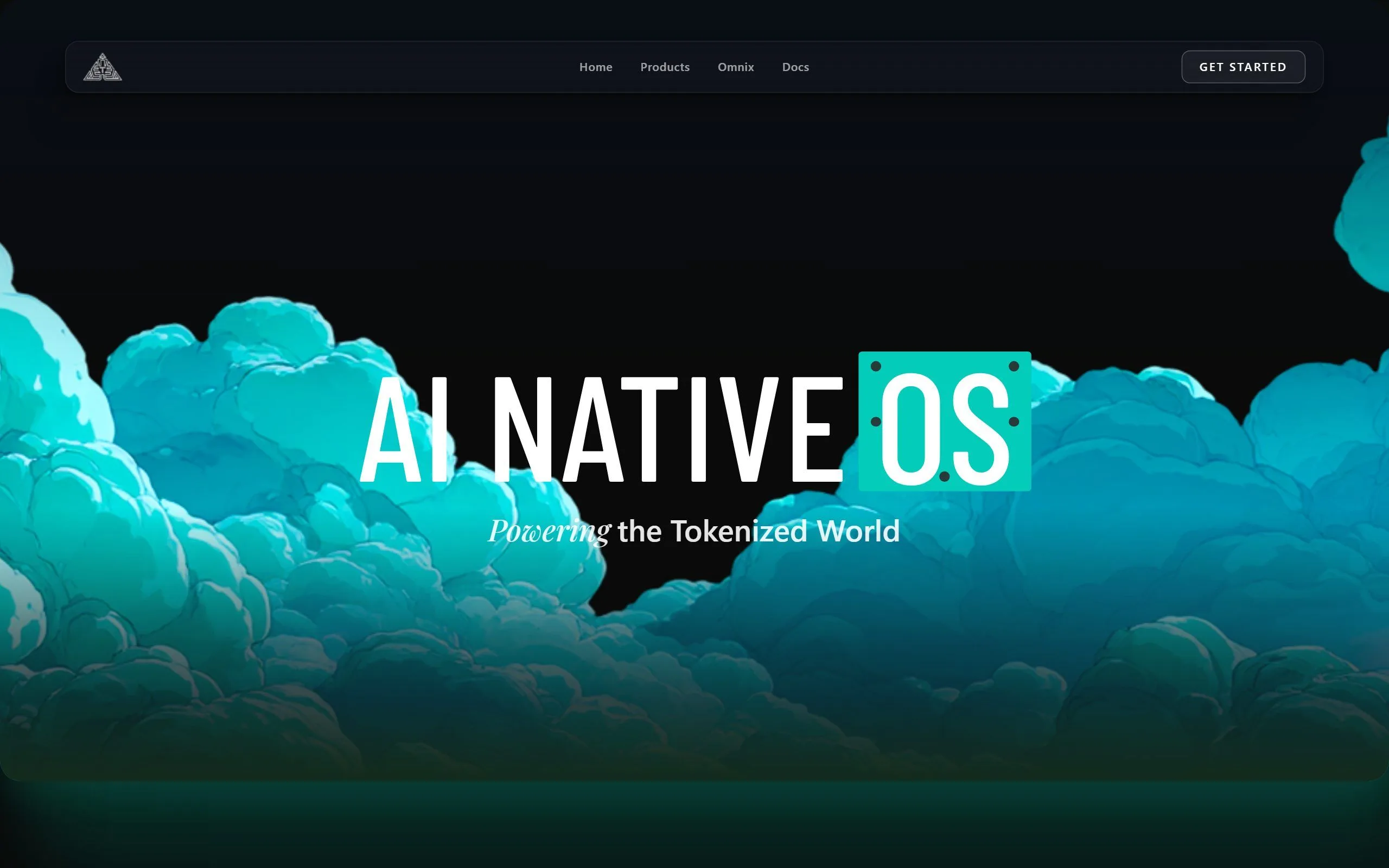Click the upper-left dot on OS box
Screen dimensions: 1389x868
pyautogui.click(x=876, y=366)
